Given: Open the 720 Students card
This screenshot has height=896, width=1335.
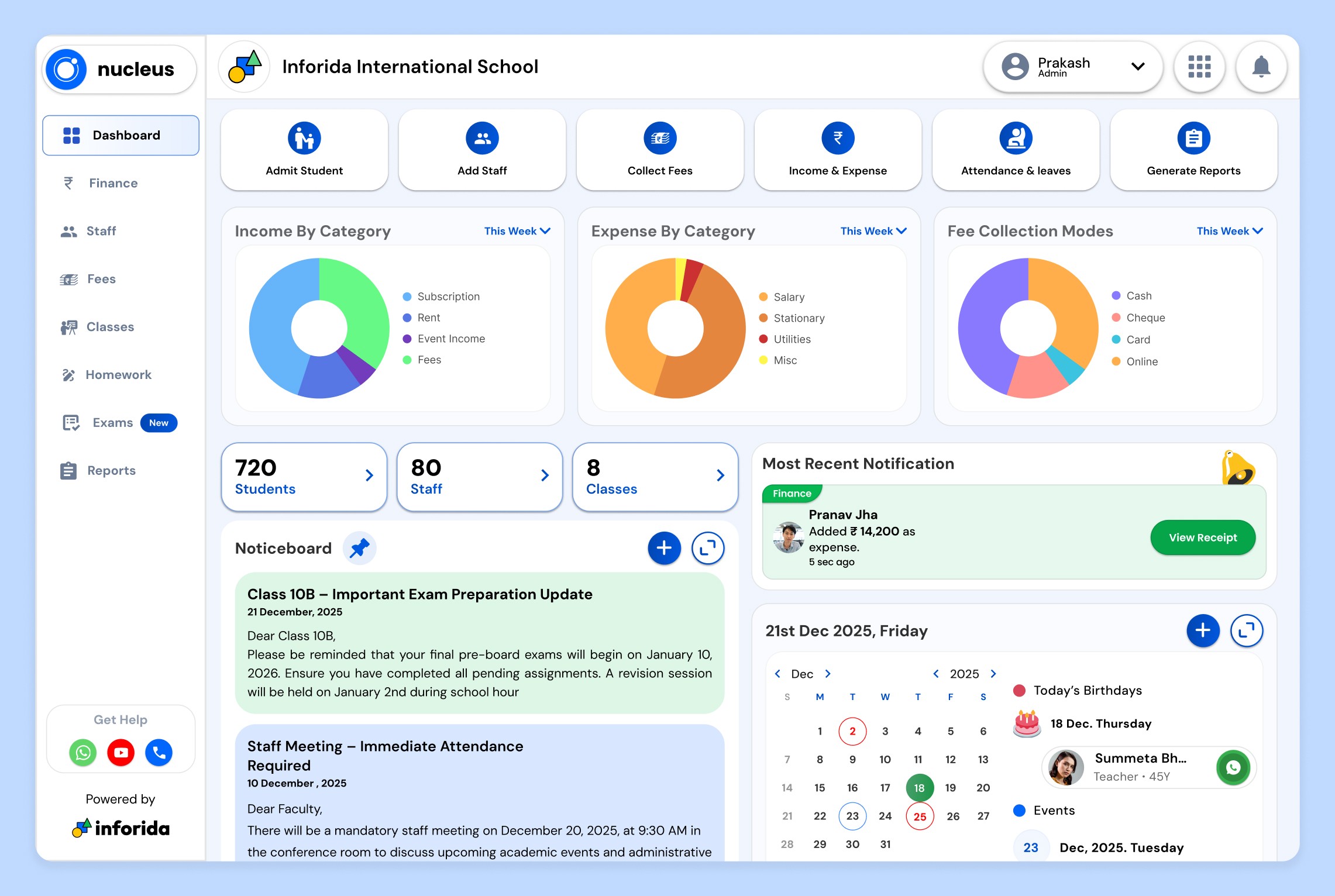Looking at the screenshot, I should tap(304, 477).
